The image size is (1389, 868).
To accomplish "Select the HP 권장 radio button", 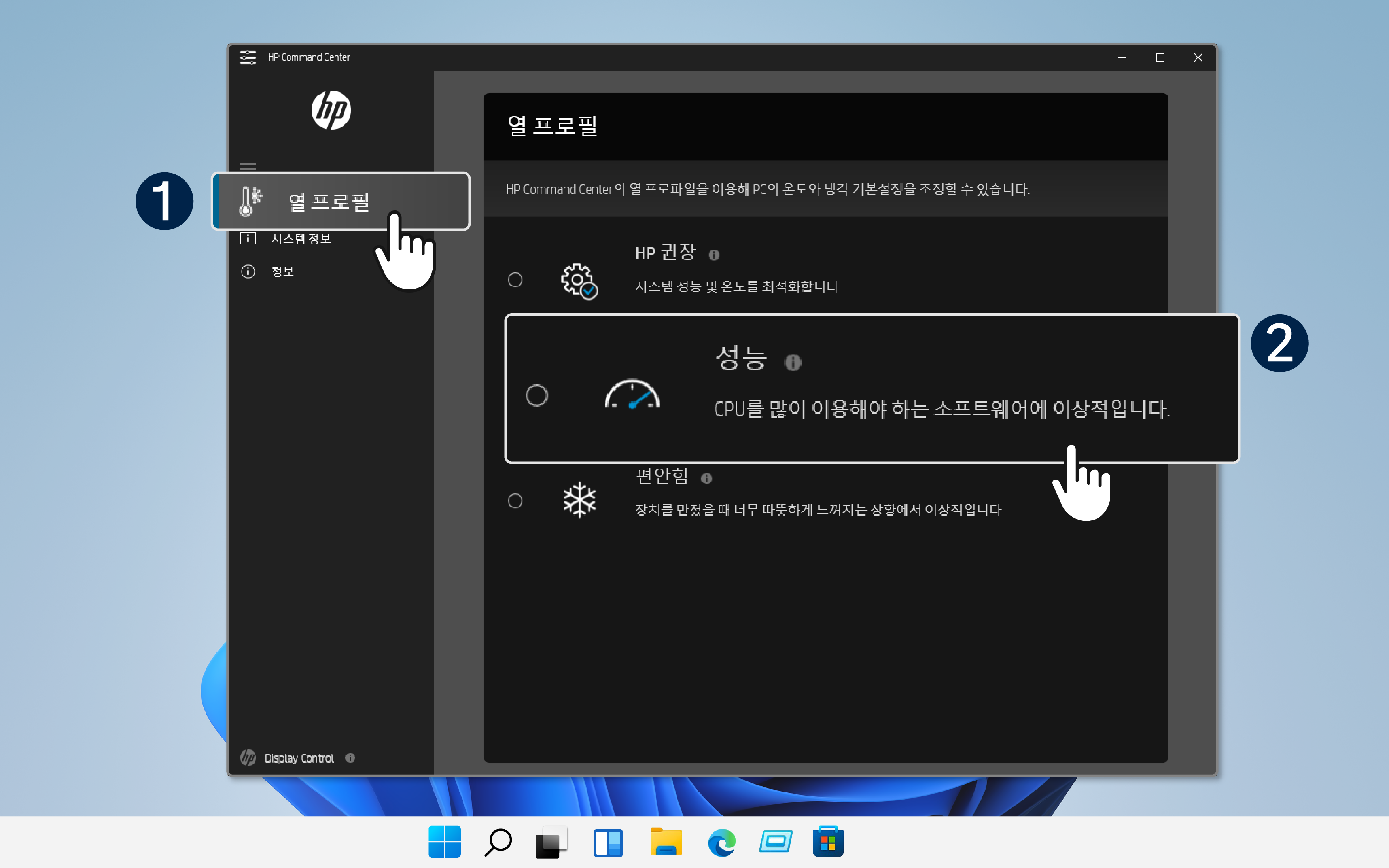I will click(515, 280).
